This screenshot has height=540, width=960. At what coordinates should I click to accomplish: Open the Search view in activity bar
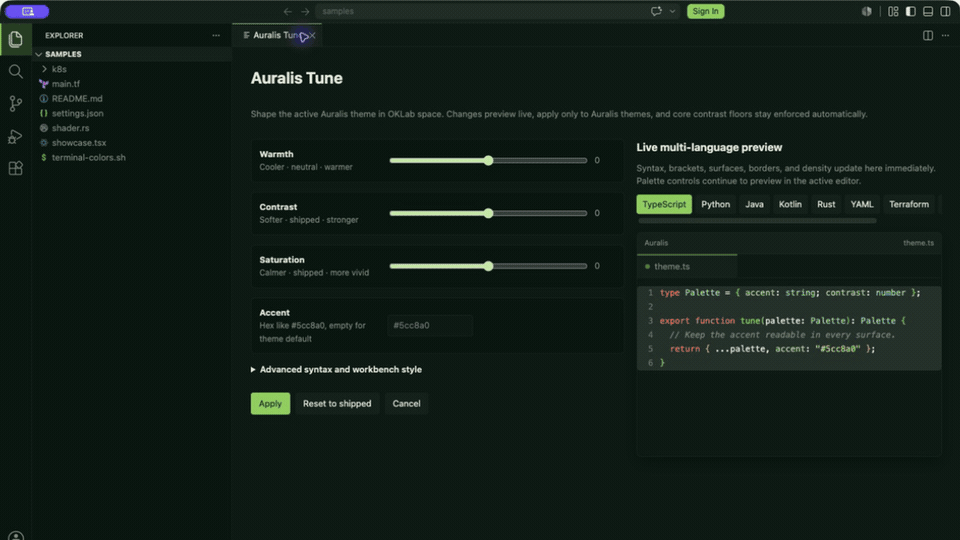pos(15,72)
